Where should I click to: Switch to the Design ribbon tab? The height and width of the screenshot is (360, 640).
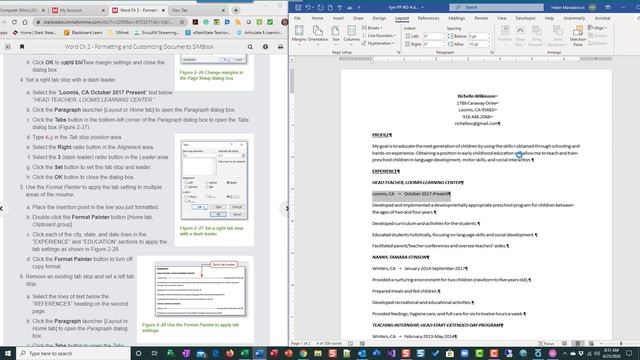click(379, 18)
